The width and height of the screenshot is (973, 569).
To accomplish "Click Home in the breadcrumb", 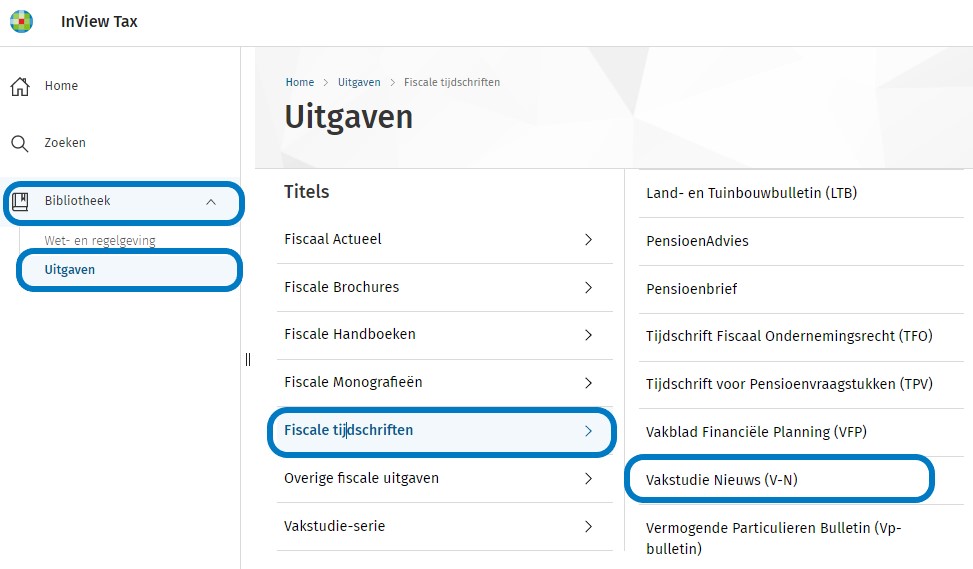I will [x=299, y=82].
